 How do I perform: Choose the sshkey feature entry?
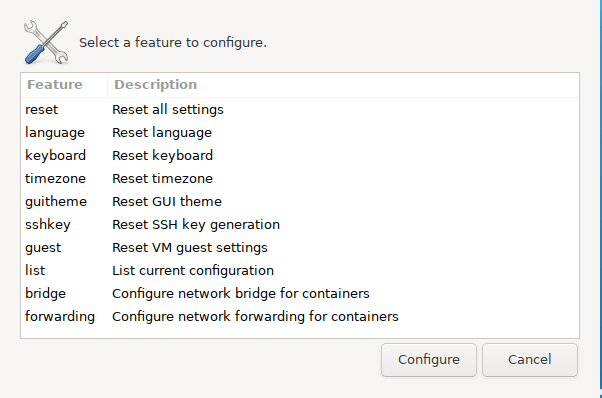(x=300, y=225)
